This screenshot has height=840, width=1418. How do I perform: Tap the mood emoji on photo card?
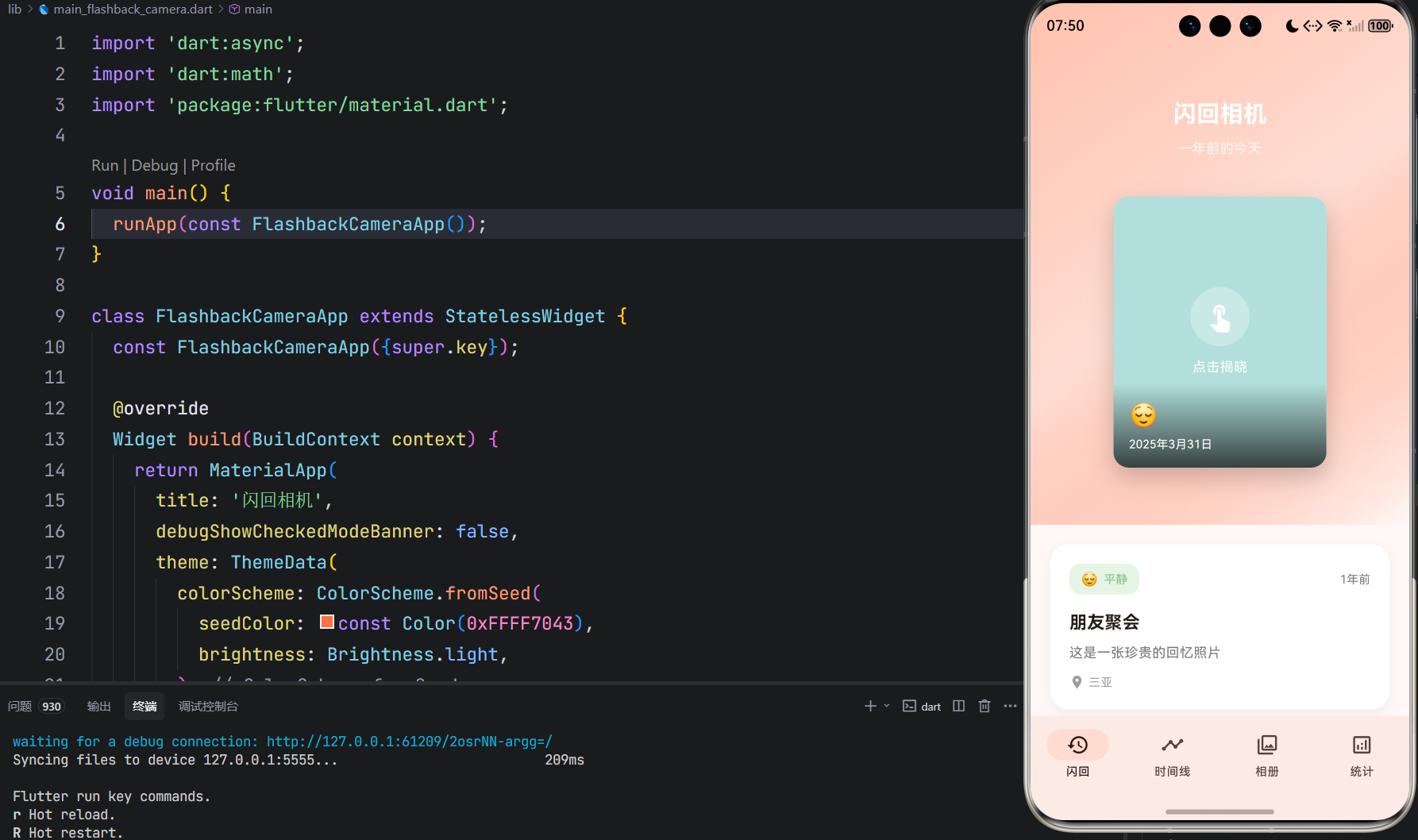point(1143,415)
